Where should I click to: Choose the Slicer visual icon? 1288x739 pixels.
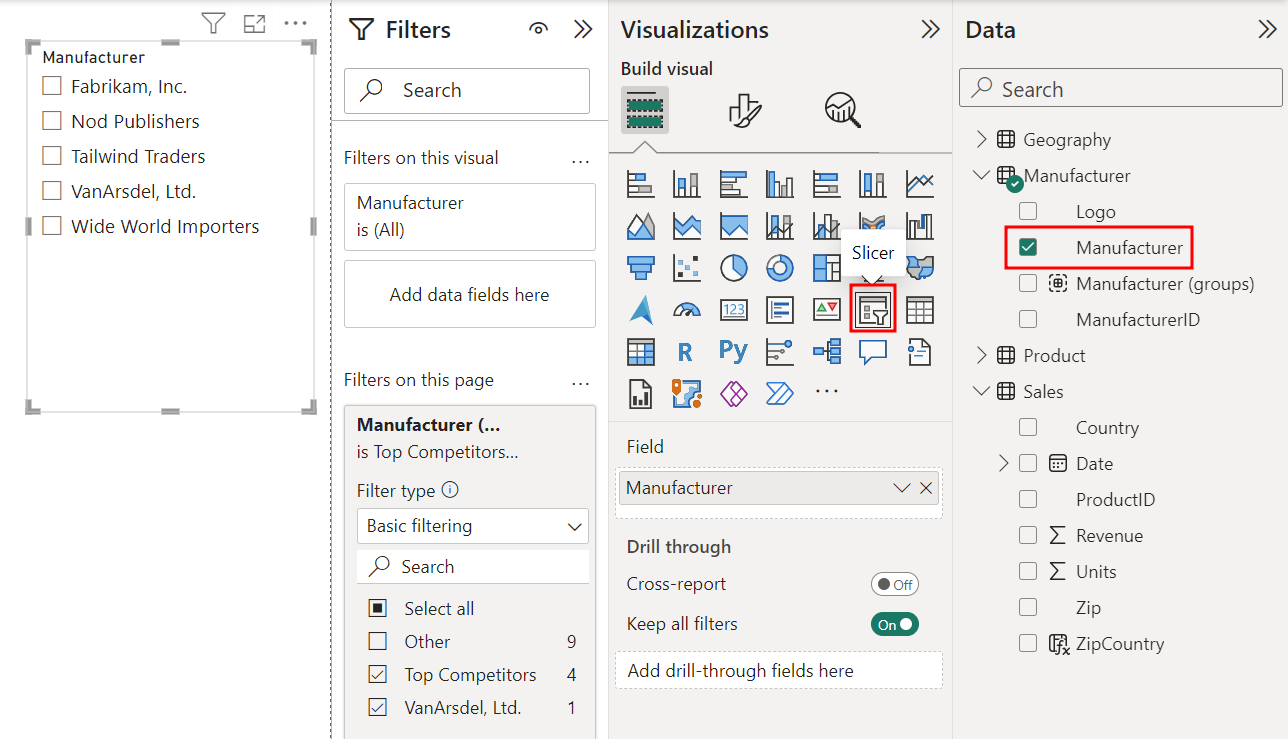(873, 310)
